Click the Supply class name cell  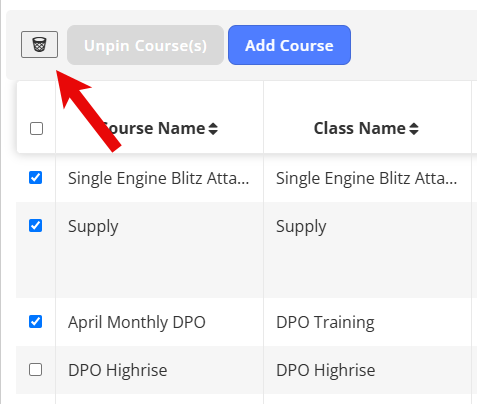pyautogui.click(x=301, y=227)
